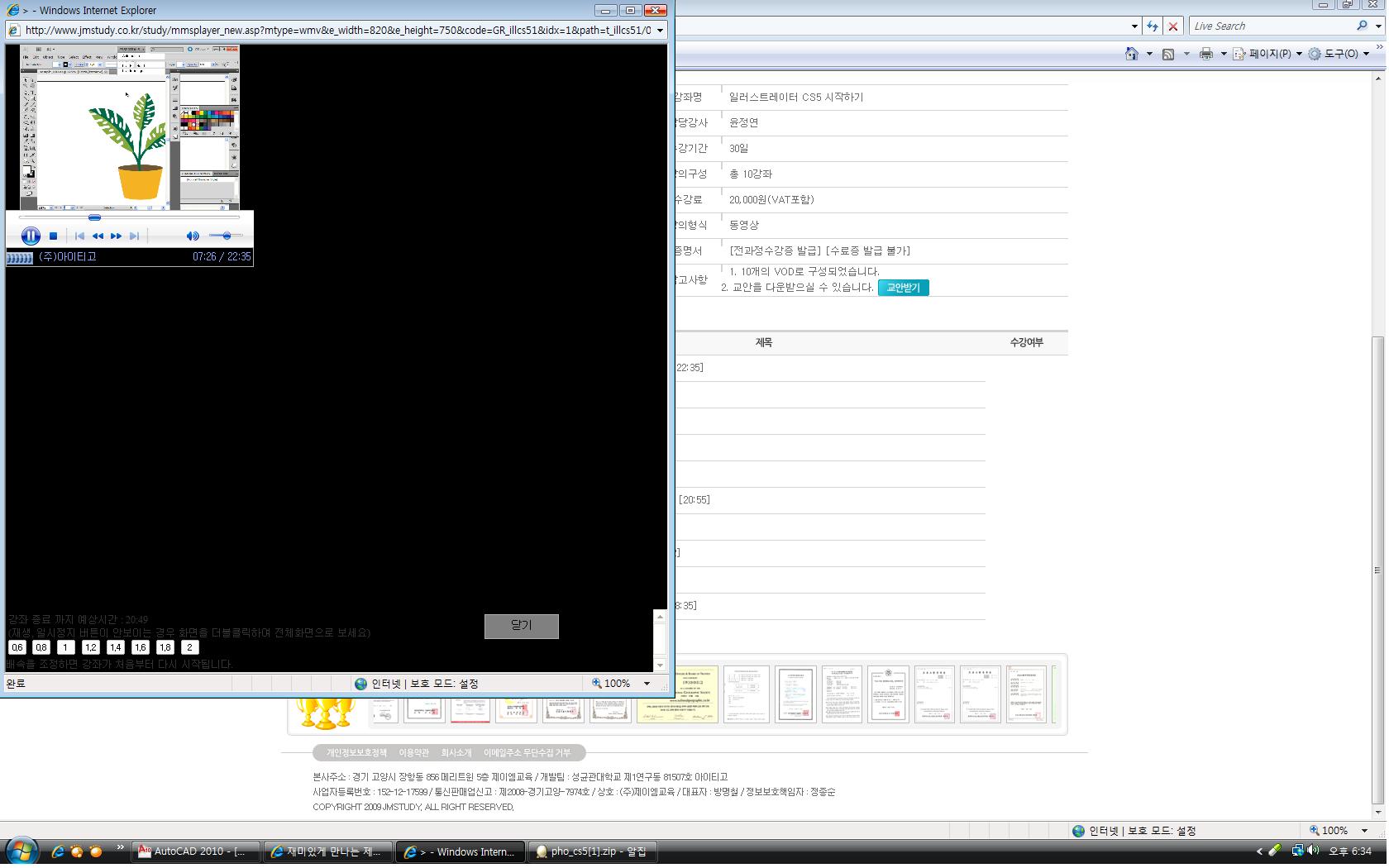Click the volume icon in system tray
Viewport: 1389px width, 868px height.
click(x=1313, y=851)
